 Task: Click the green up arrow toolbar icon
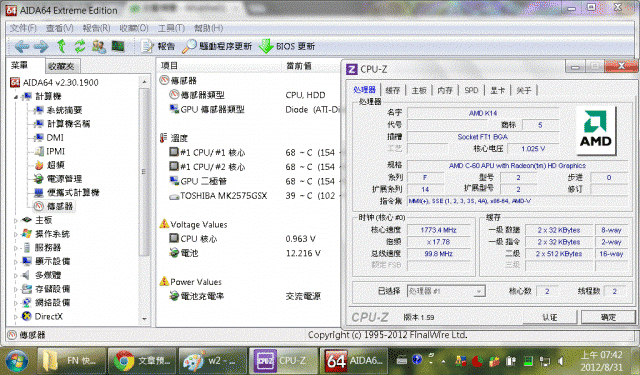(61, 46)
